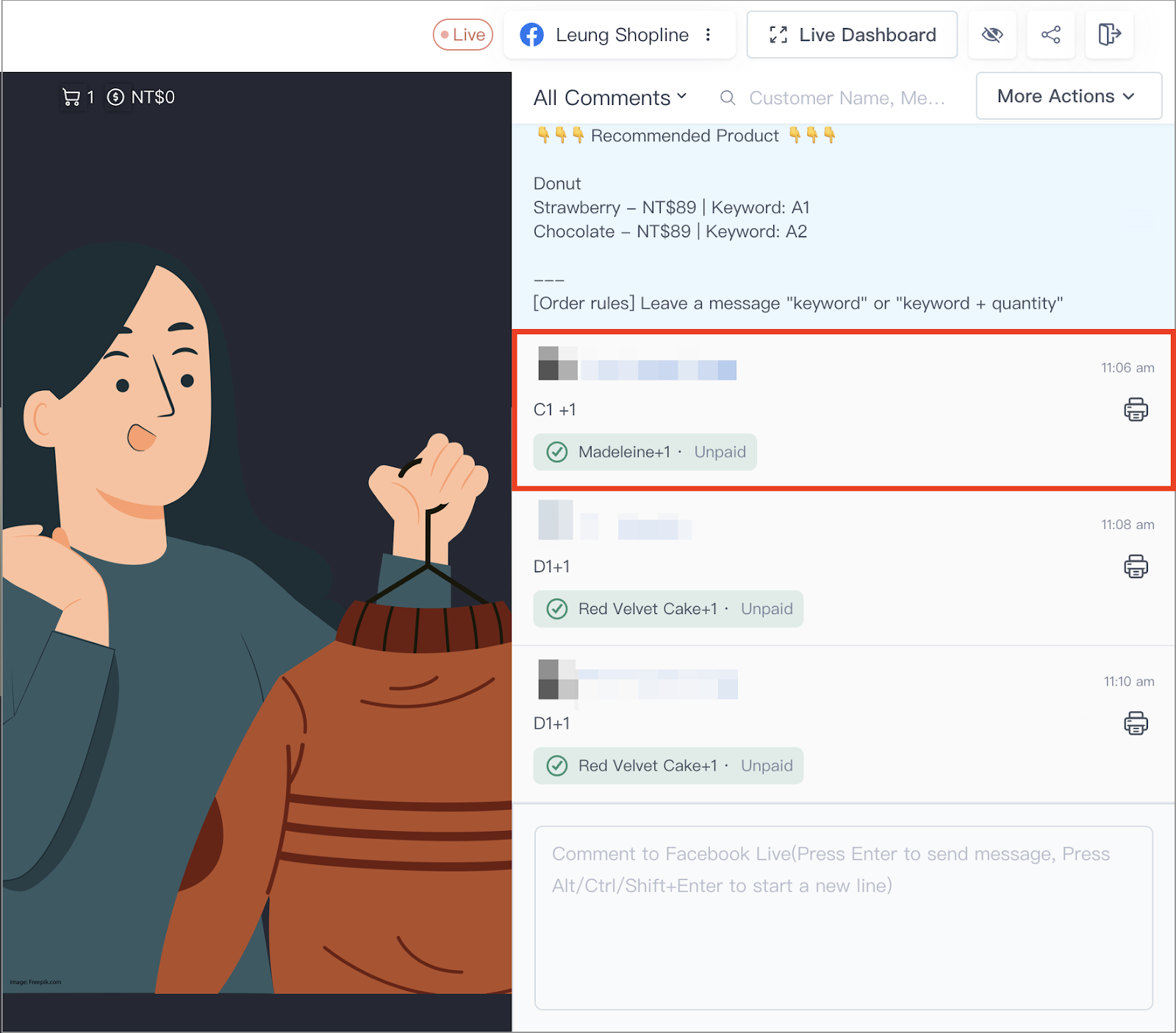The height and width of the screenshot is (1033, 1176).
Task: Click the search magnifier icon
Action: tap(727, 98)
